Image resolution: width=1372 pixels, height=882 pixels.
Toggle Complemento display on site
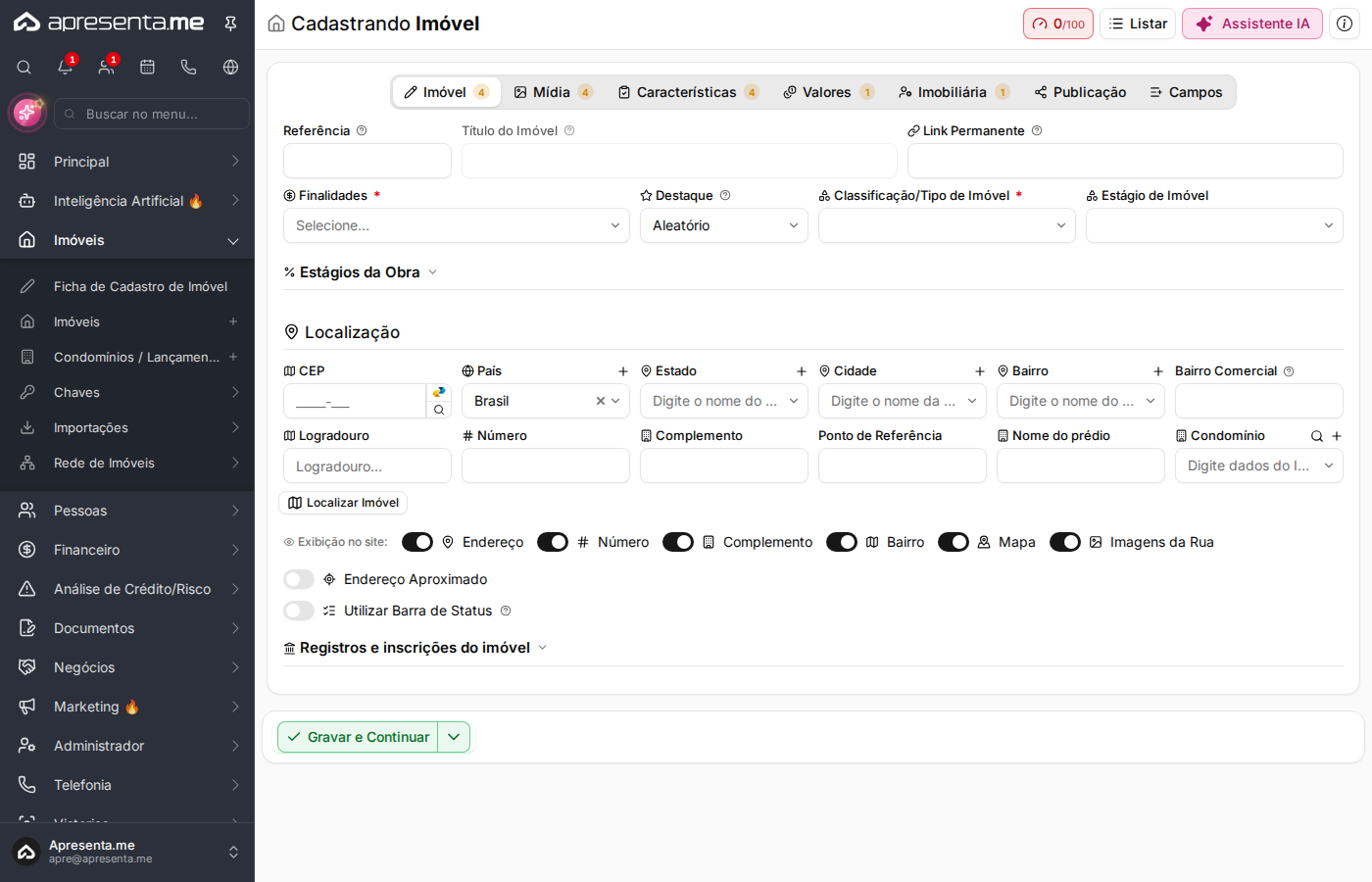coord(678,542)
